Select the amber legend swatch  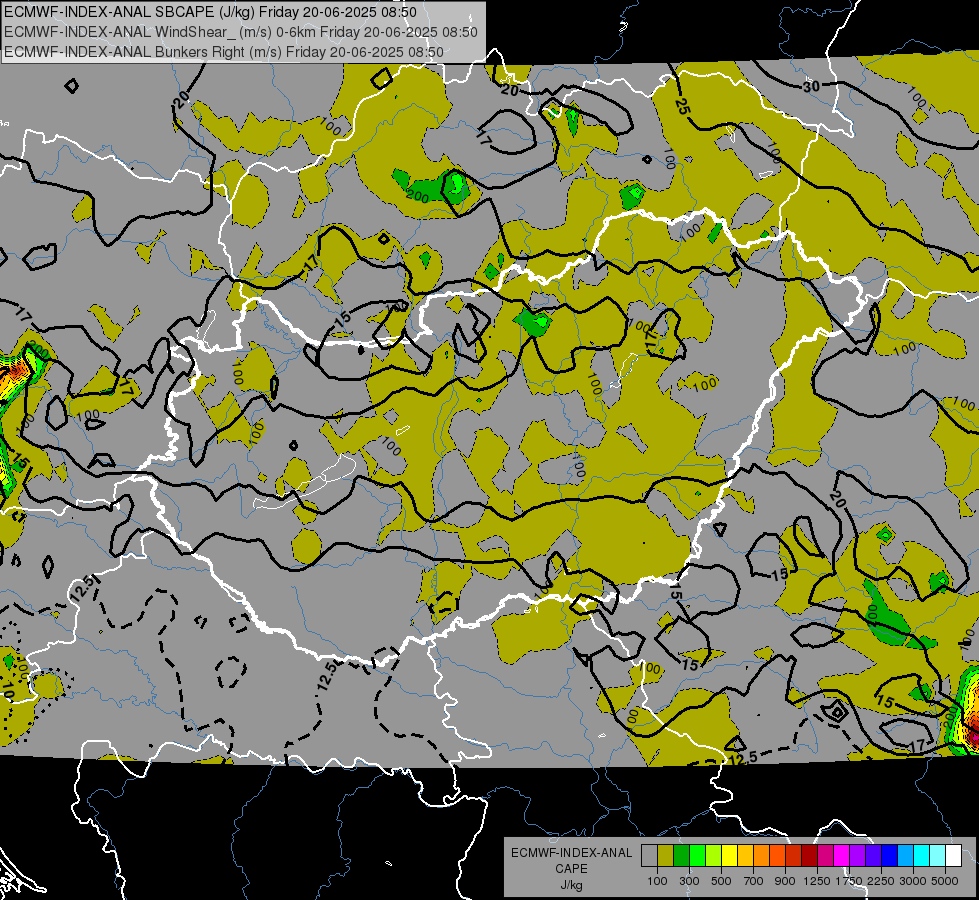pyautogui.click(x=745, y=855)
